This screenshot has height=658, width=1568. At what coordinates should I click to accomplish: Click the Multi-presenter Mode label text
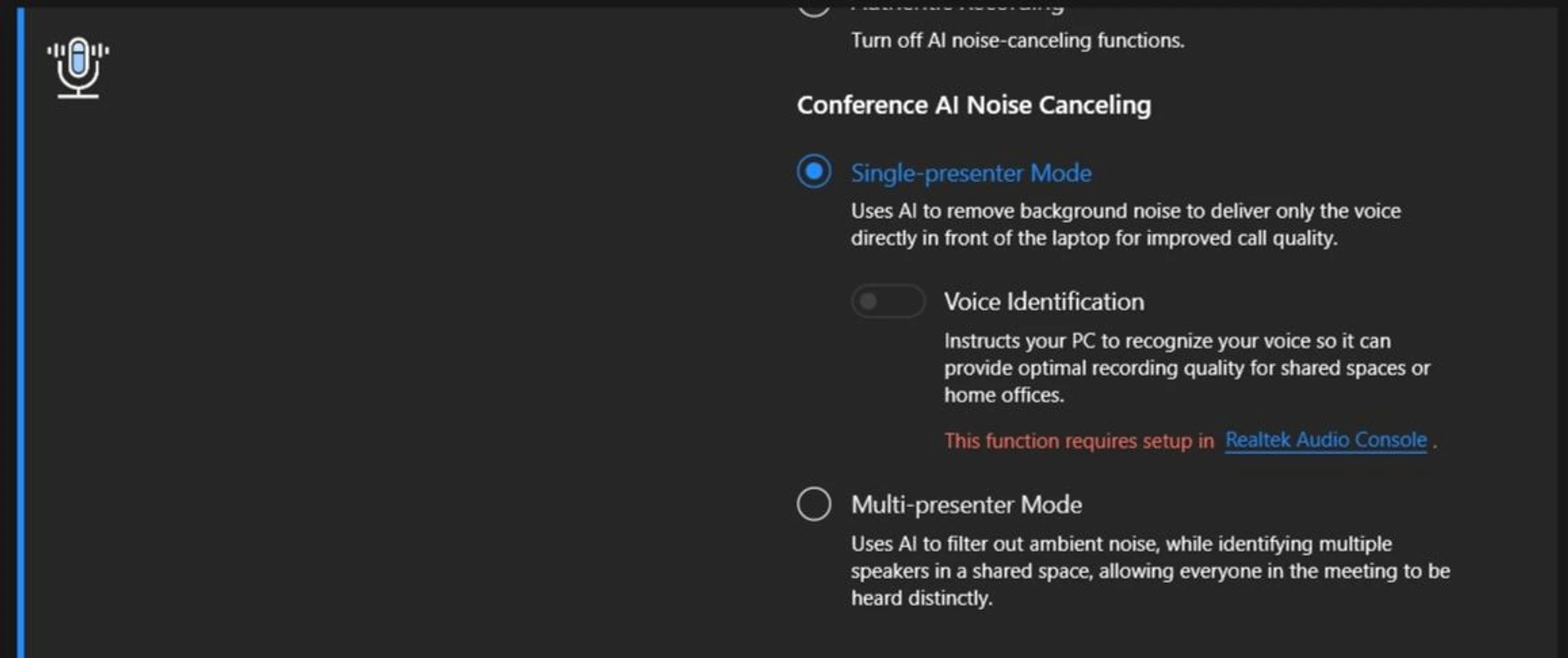(966, 505)
